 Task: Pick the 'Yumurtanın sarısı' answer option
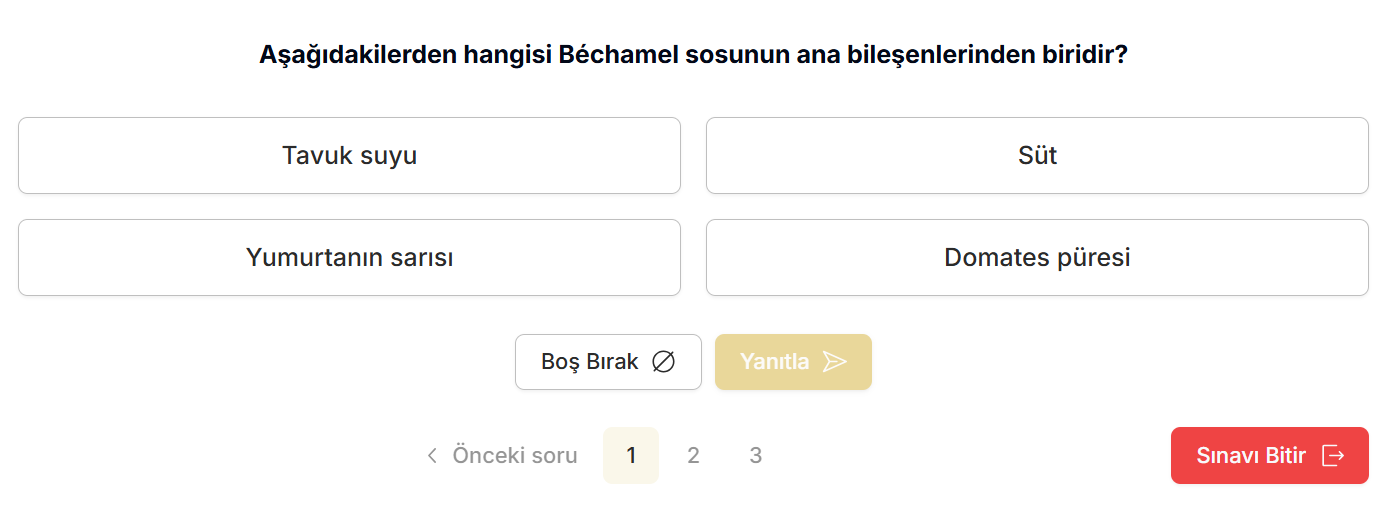tap(349, 258)
